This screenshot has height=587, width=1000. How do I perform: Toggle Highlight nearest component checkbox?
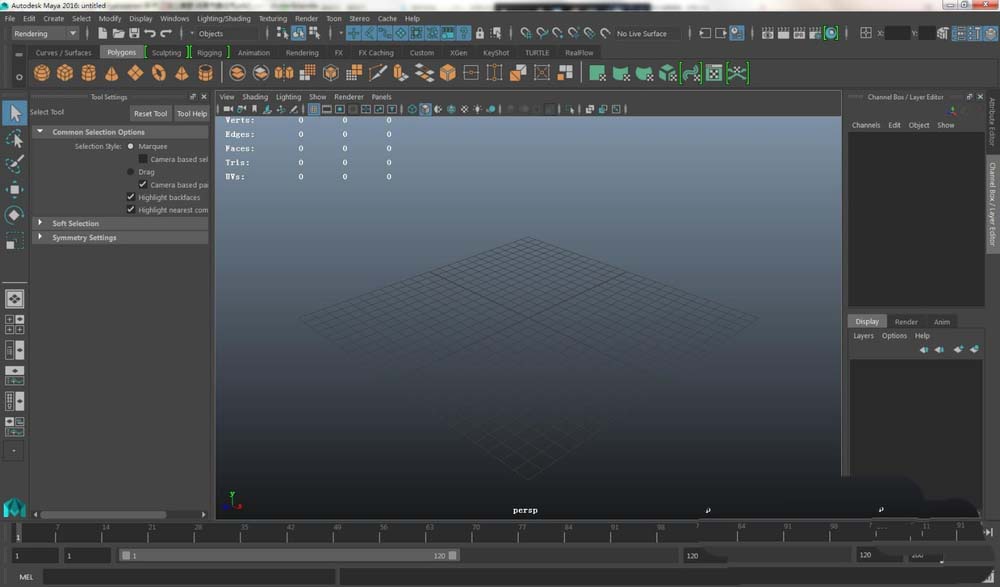(x=131, y=210)
